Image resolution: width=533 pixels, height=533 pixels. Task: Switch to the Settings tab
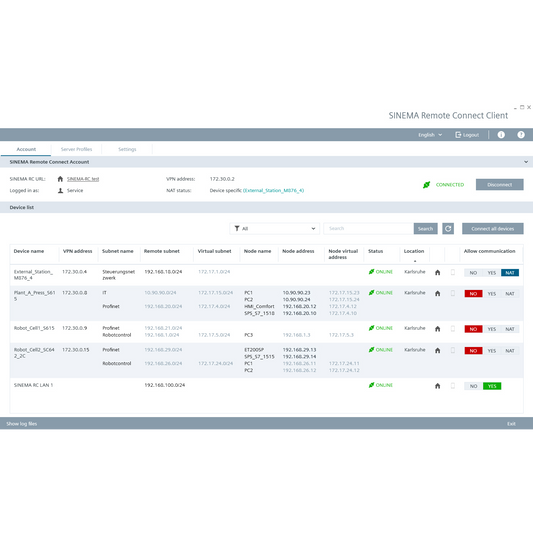(127, 149)
